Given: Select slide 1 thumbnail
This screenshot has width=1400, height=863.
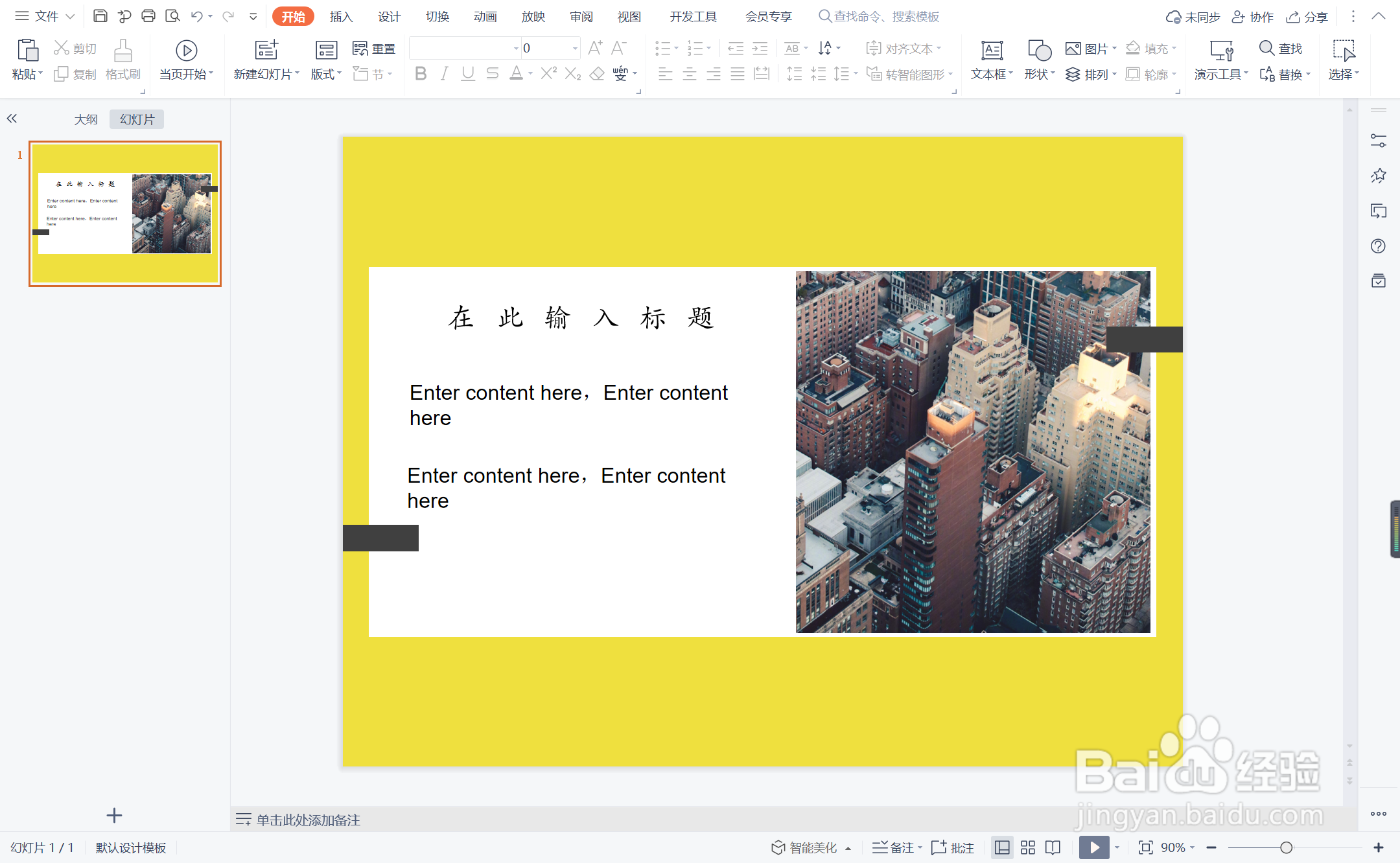Looking at the screenshot, I should coord(125,214).
